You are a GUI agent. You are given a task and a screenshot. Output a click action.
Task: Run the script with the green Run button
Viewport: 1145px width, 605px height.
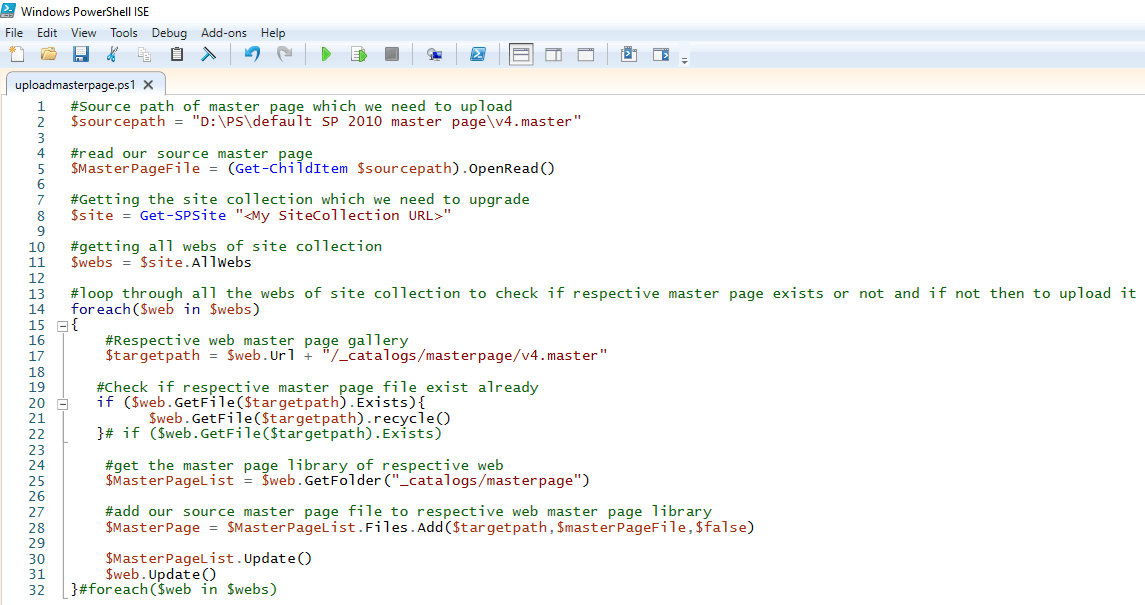pyautogui.click(x=326, y=54)
